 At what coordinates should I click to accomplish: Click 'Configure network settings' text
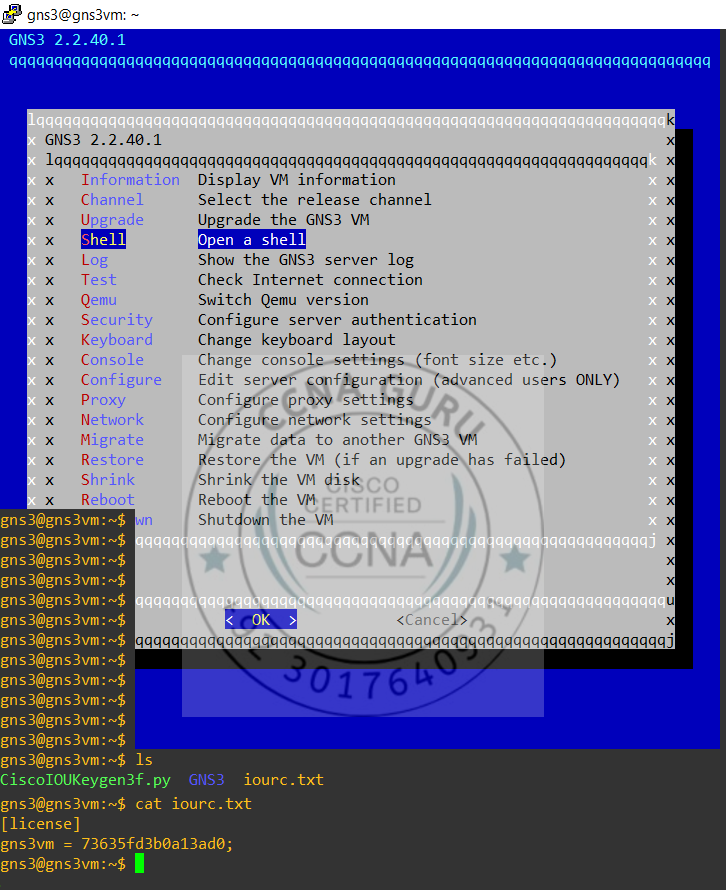(x=315, y=420)
